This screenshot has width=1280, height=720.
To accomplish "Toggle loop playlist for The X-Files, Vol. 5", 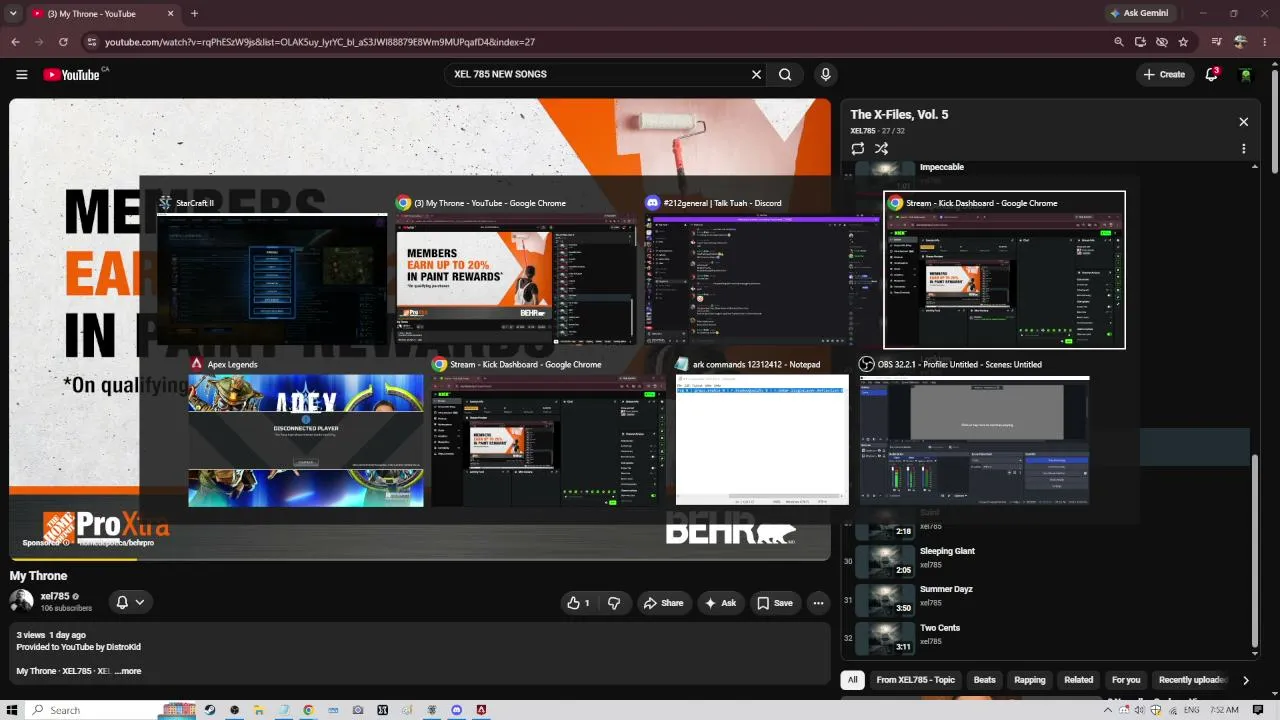I will click(858, 148).
